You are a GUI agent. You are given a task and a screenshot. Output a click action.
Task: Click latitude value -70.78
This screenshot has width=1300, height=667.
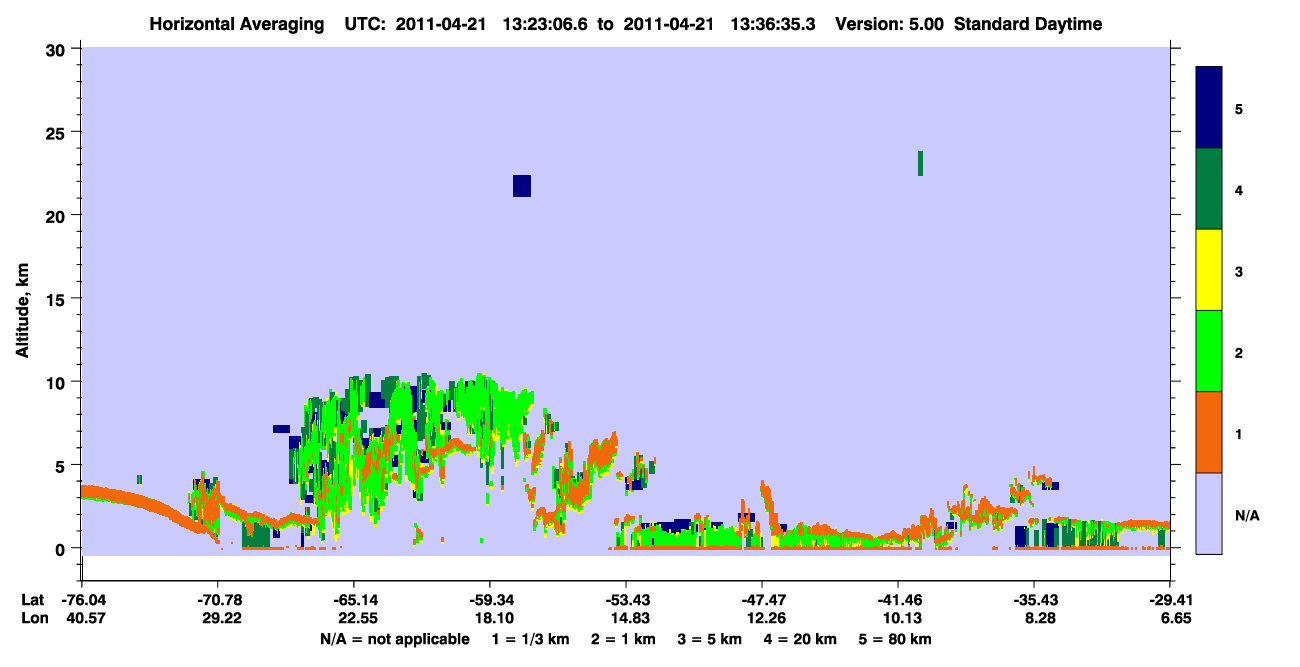[x=218, y=600]
